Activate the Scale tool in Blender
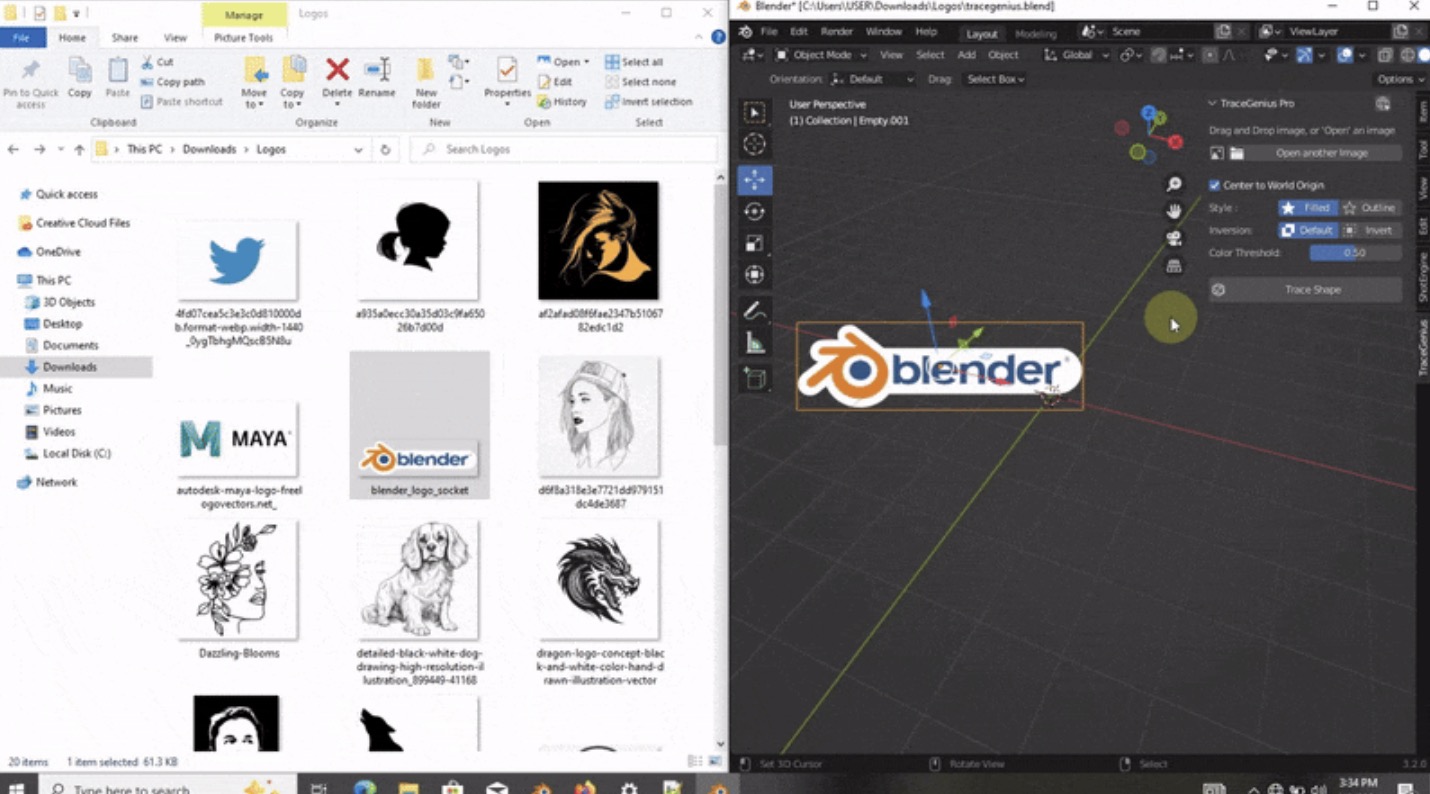Image resolution: width=1430 pixels, height=794 pixels. [x=754, y=243]
